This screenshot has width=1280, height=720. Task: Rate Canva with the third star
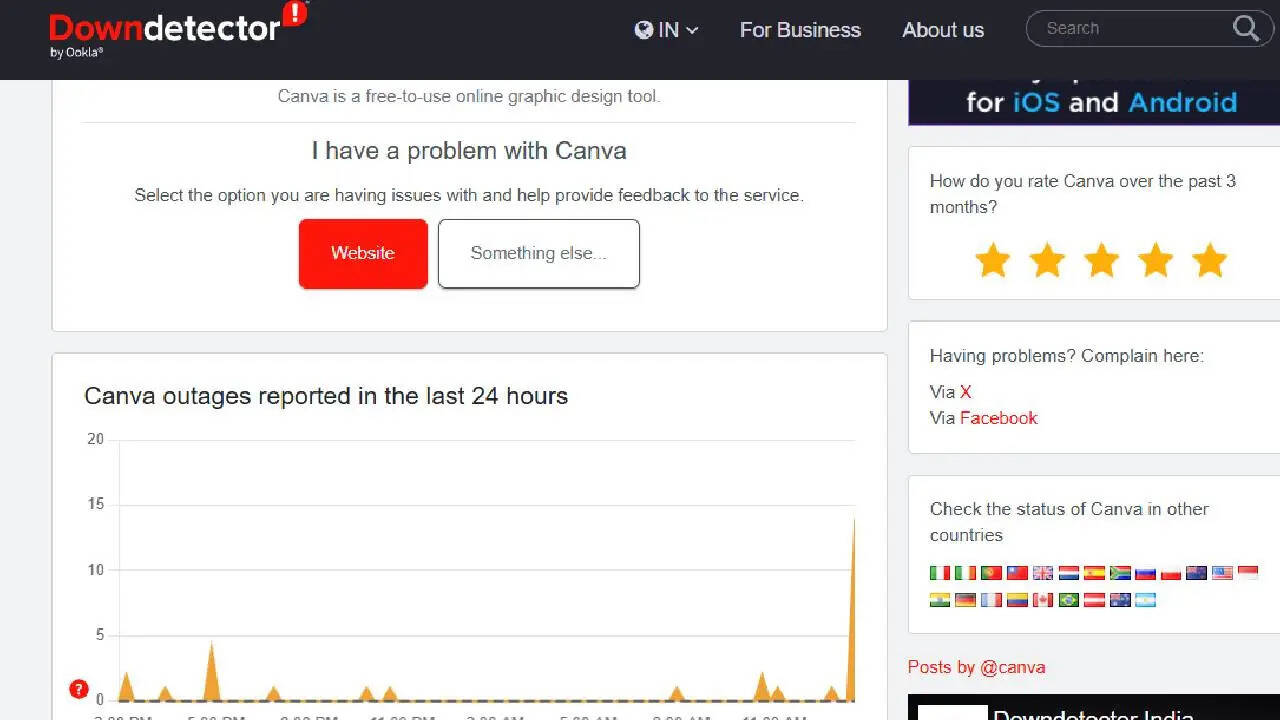[1101, 260]
